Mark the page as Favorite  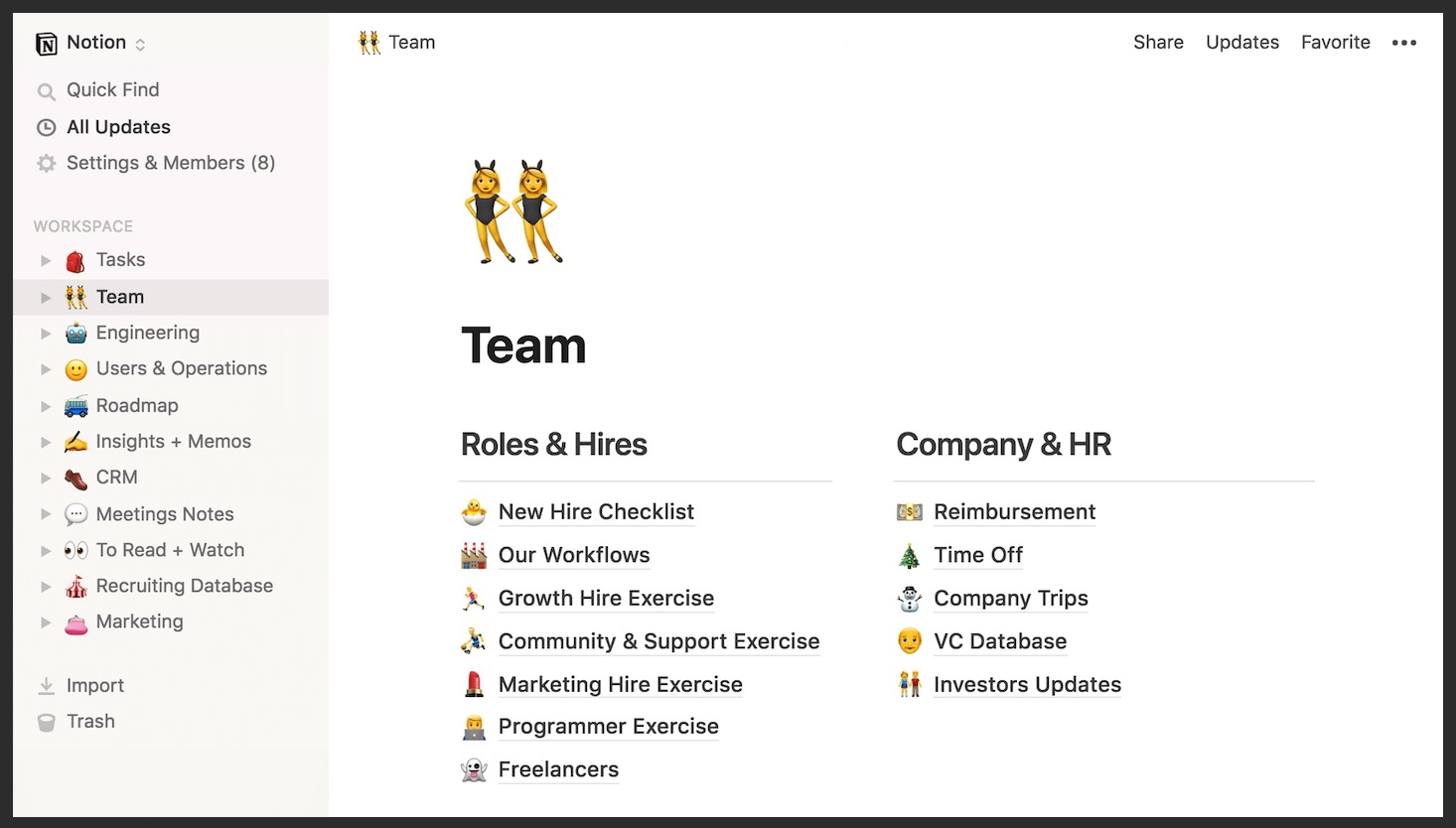(x=1335, y=43)
